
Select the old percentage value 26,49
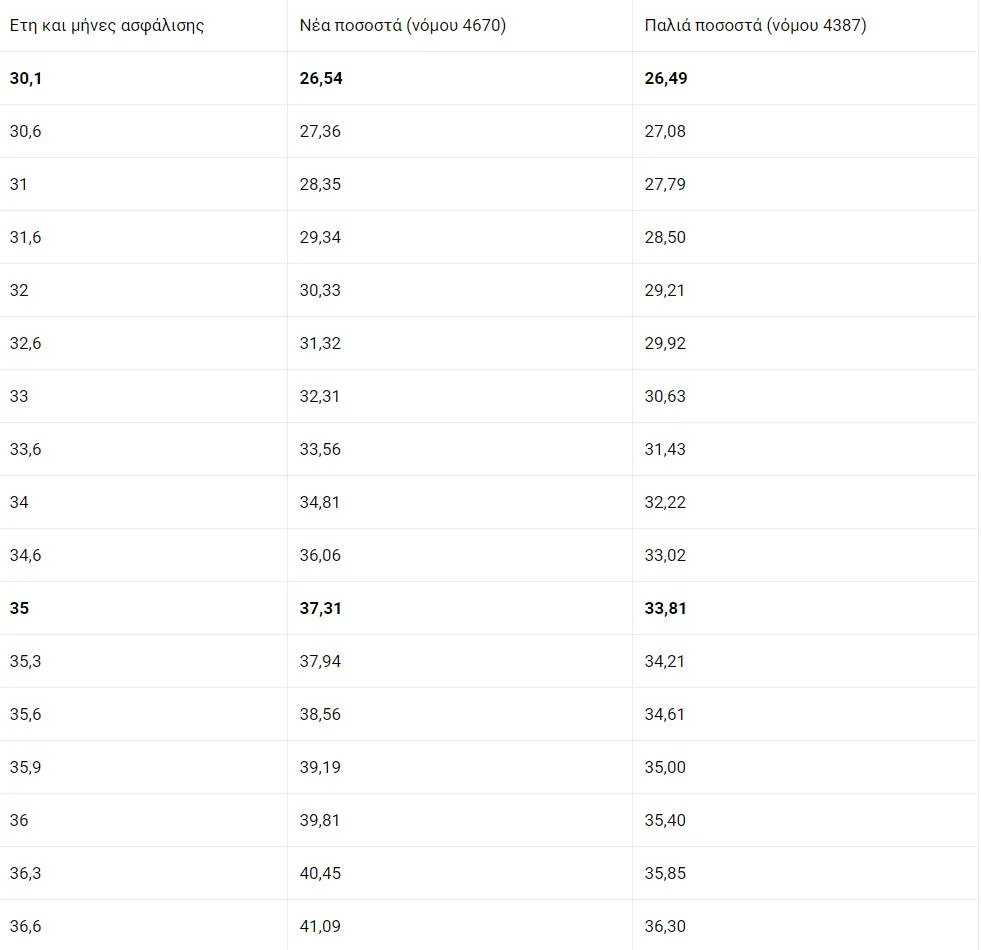pos(666,78)
